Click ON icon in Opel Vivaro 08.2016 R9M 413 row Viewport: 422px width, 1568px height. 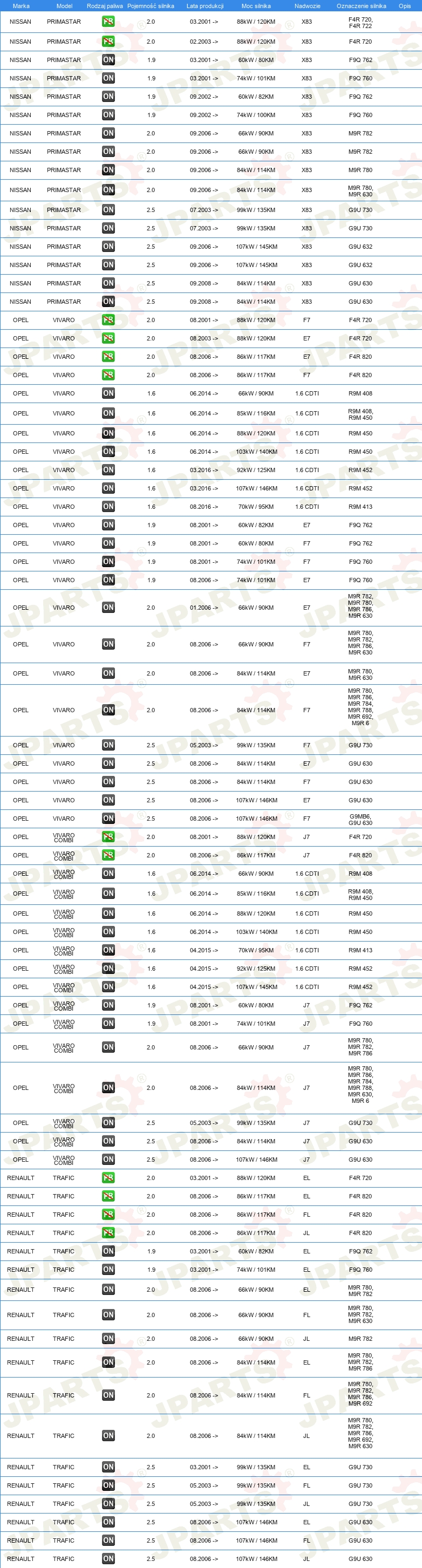[108, 507]
